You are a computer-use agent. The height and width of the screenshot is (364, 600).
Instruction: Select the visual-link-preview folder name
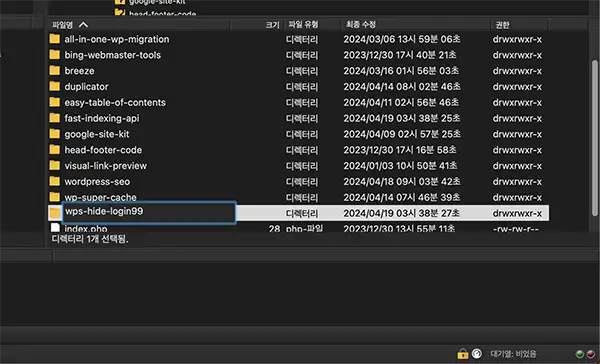click(106, 166)
